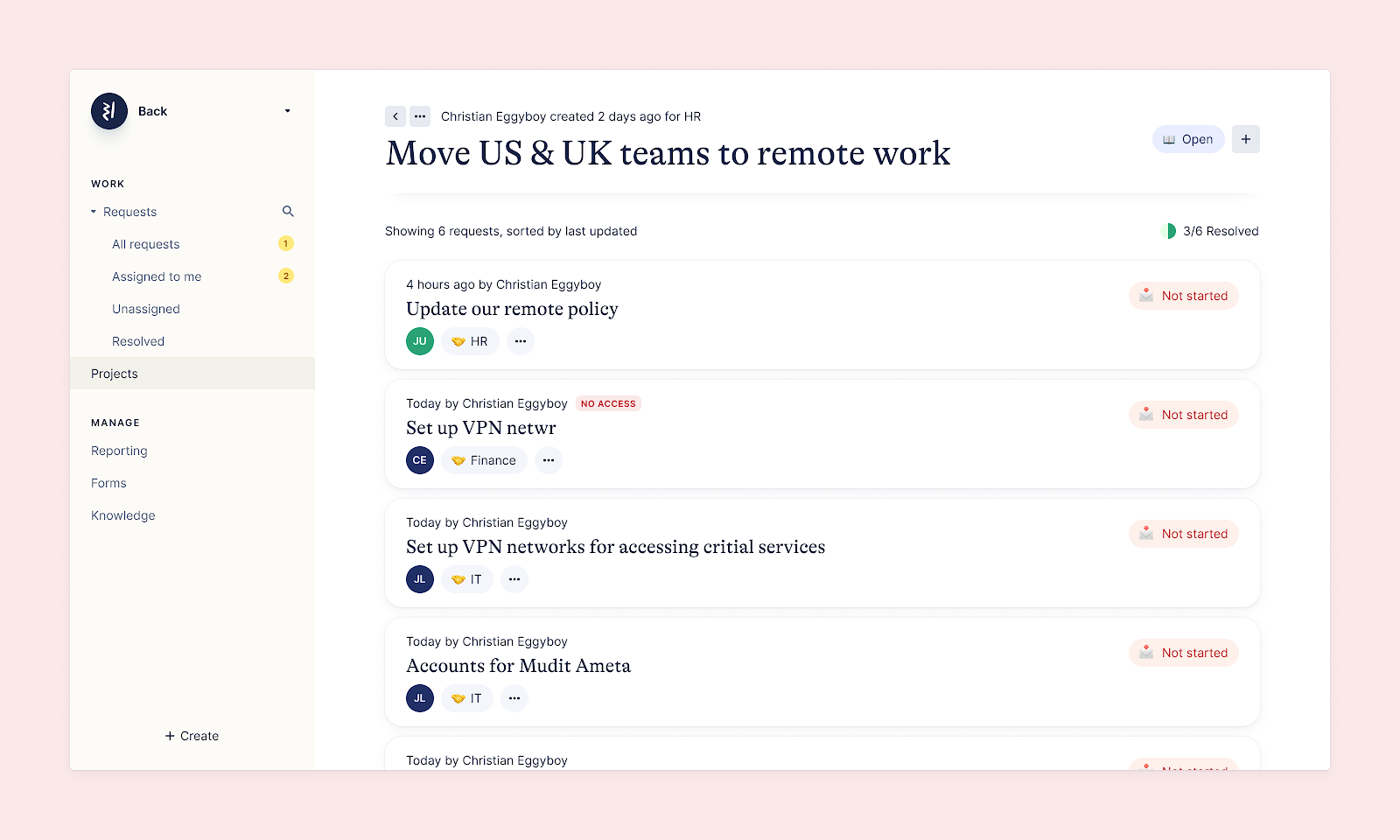This screenshot has width=1400, height=840.
Task: Open the workspace dropdown caret beside Back
Action: [287, 111]
